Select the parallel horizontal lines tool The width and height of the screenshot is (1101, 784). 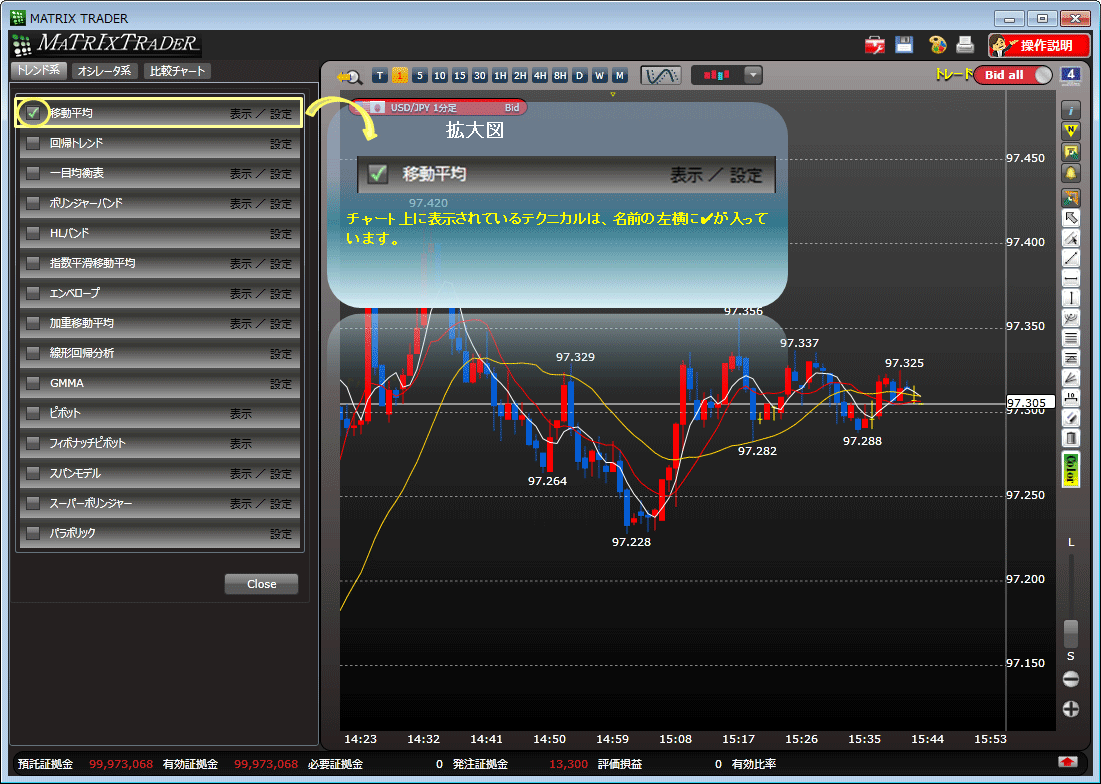coord(1071,338)
